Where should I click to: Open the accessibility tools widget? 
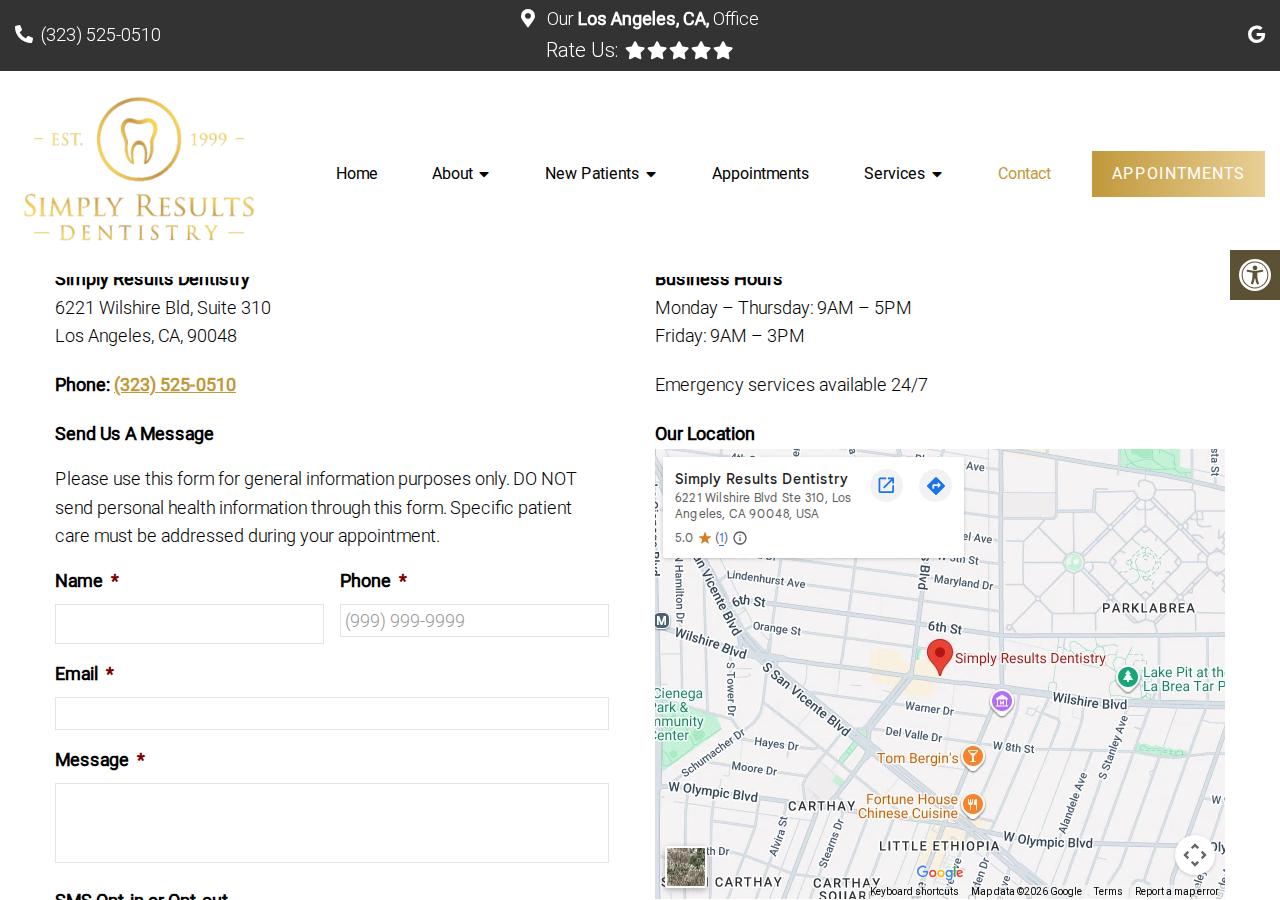pyautogui.click(x=1255, y=275)
